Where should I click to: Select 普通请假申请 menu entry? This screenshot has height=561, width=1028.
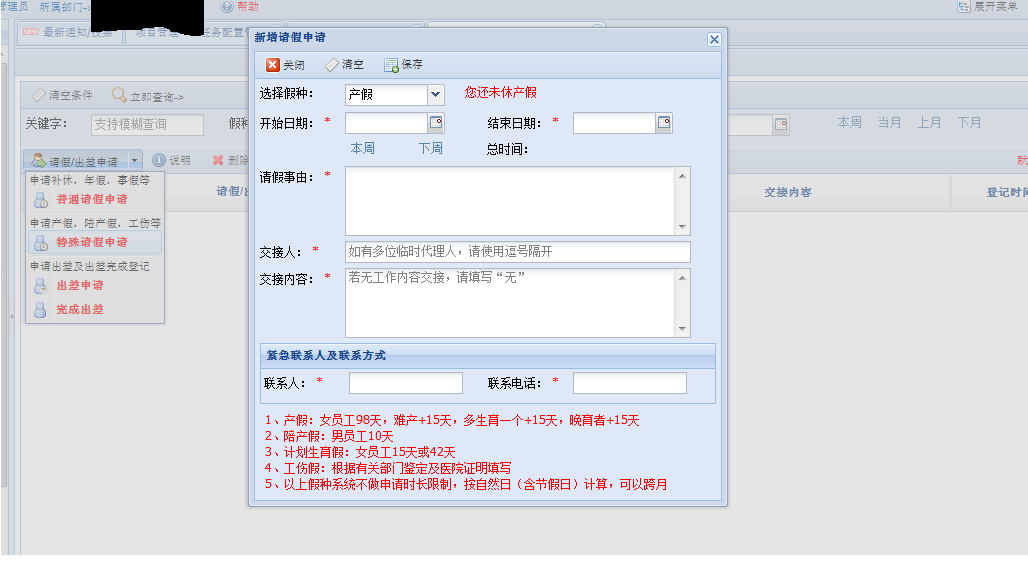click(94, 199)
